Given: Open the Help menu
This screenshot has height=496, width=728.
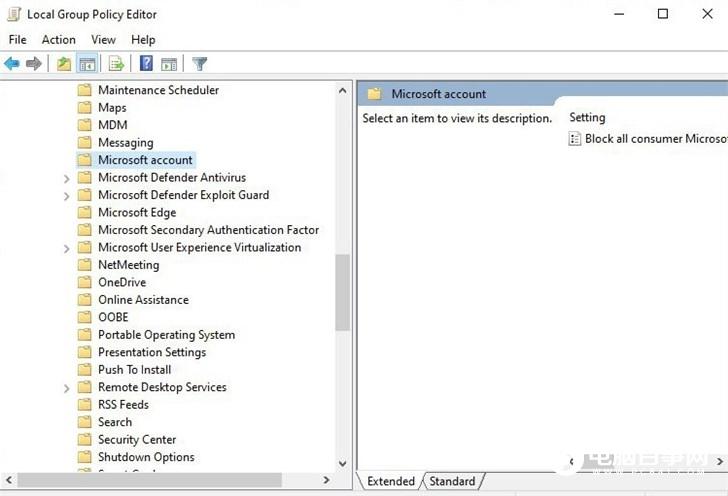Looking at the screenshot, I should 143,39.
